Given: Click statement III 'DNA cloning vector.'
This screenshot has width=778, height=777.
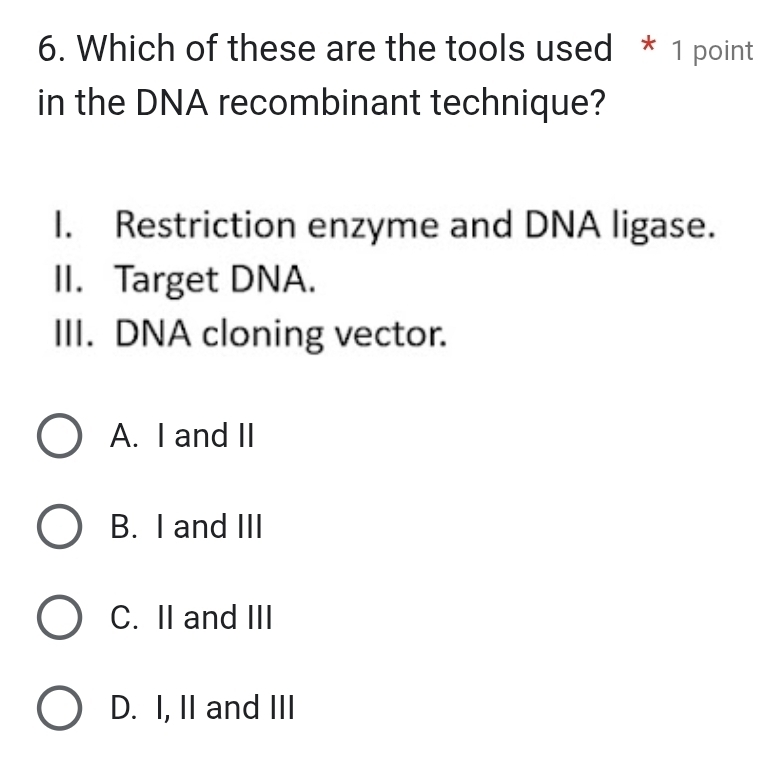Looking at the screenshot, I should (251, 334).
